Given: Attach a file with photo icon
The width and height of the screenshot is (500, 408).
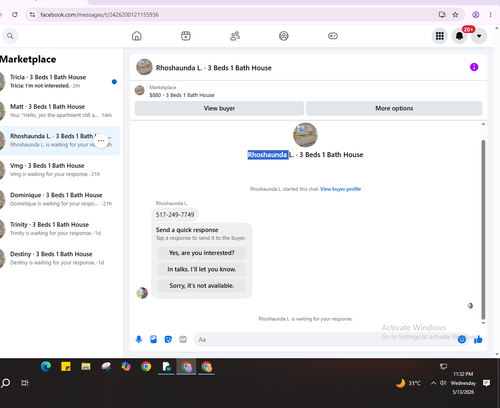Looking at the screenshot, I should 153,339.
